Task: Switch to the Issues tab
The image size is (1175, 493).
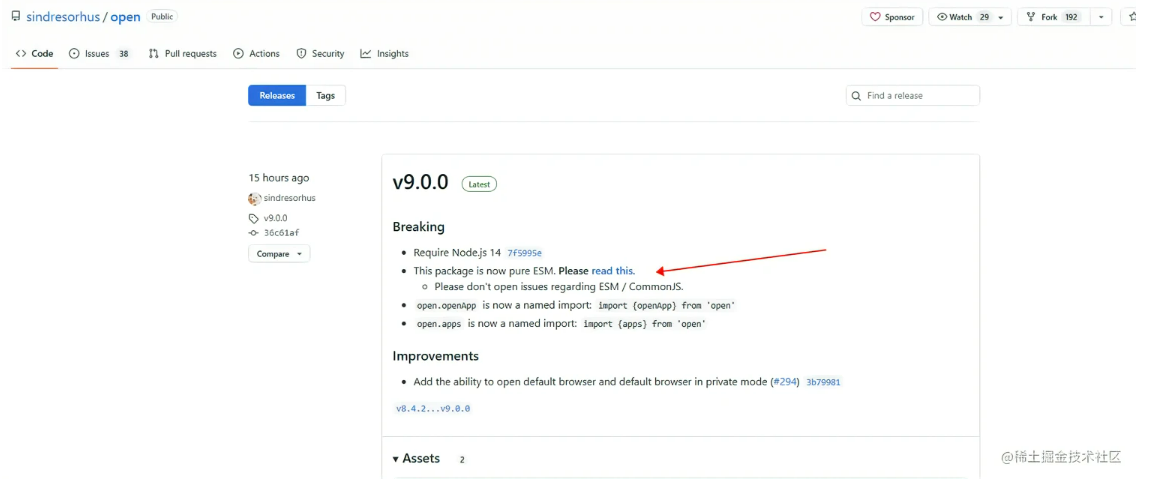Action: (x=100, y=54)
